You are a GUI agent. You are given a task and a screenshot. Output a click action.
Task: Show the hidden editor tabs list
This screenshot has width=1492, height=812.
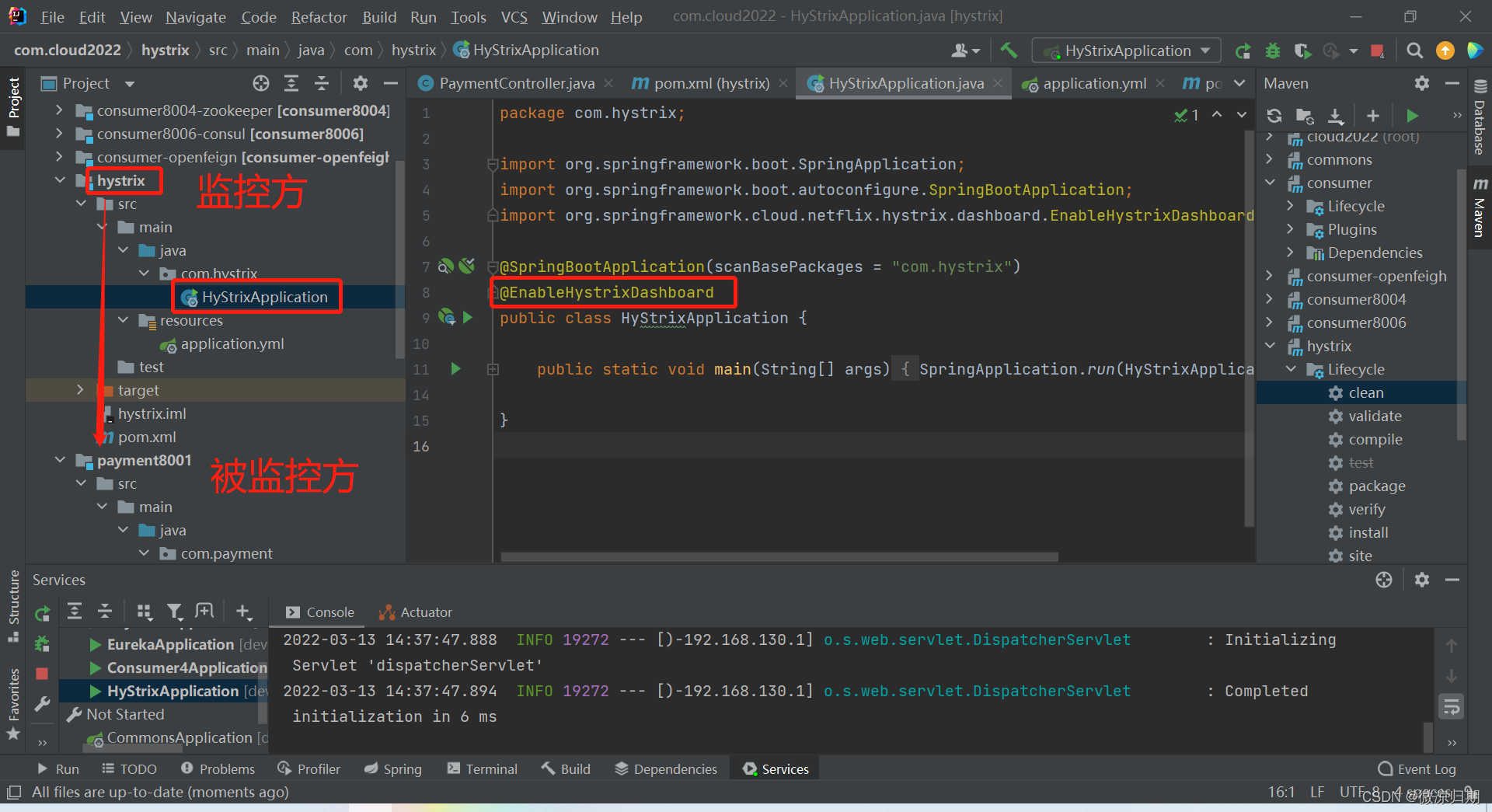(1239, 83)
